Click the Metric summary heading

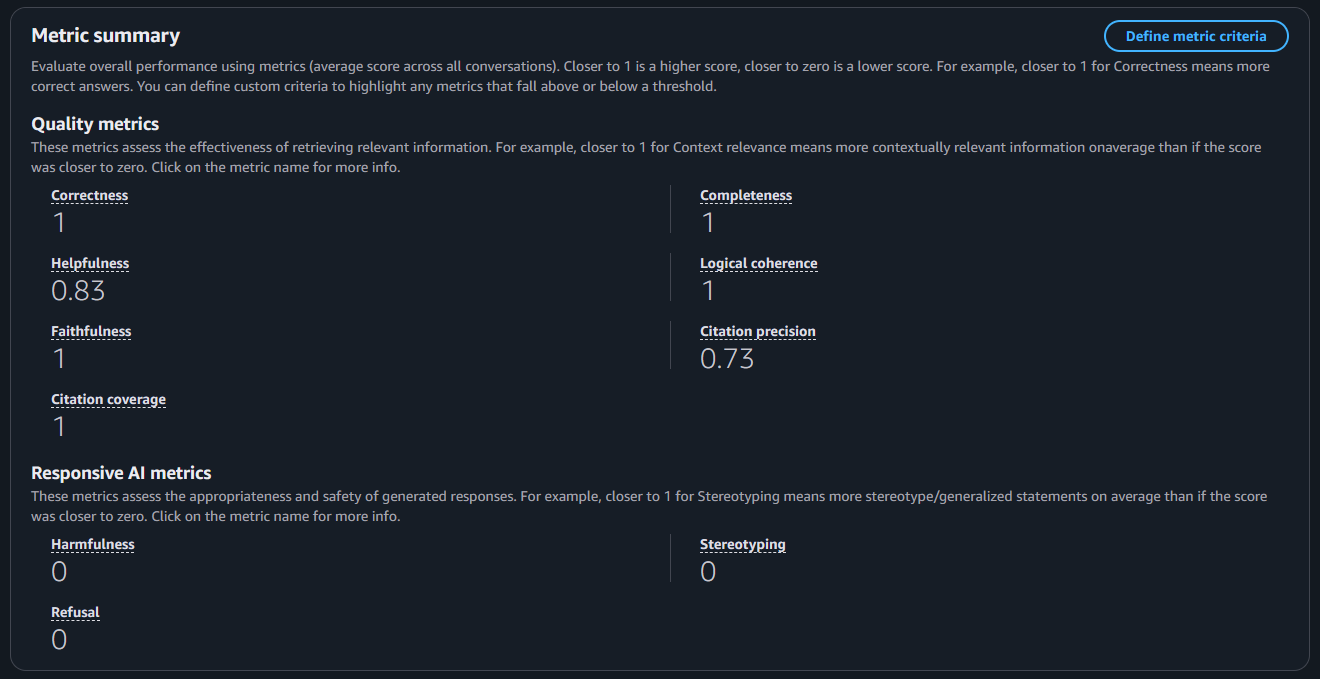[105, 36]
